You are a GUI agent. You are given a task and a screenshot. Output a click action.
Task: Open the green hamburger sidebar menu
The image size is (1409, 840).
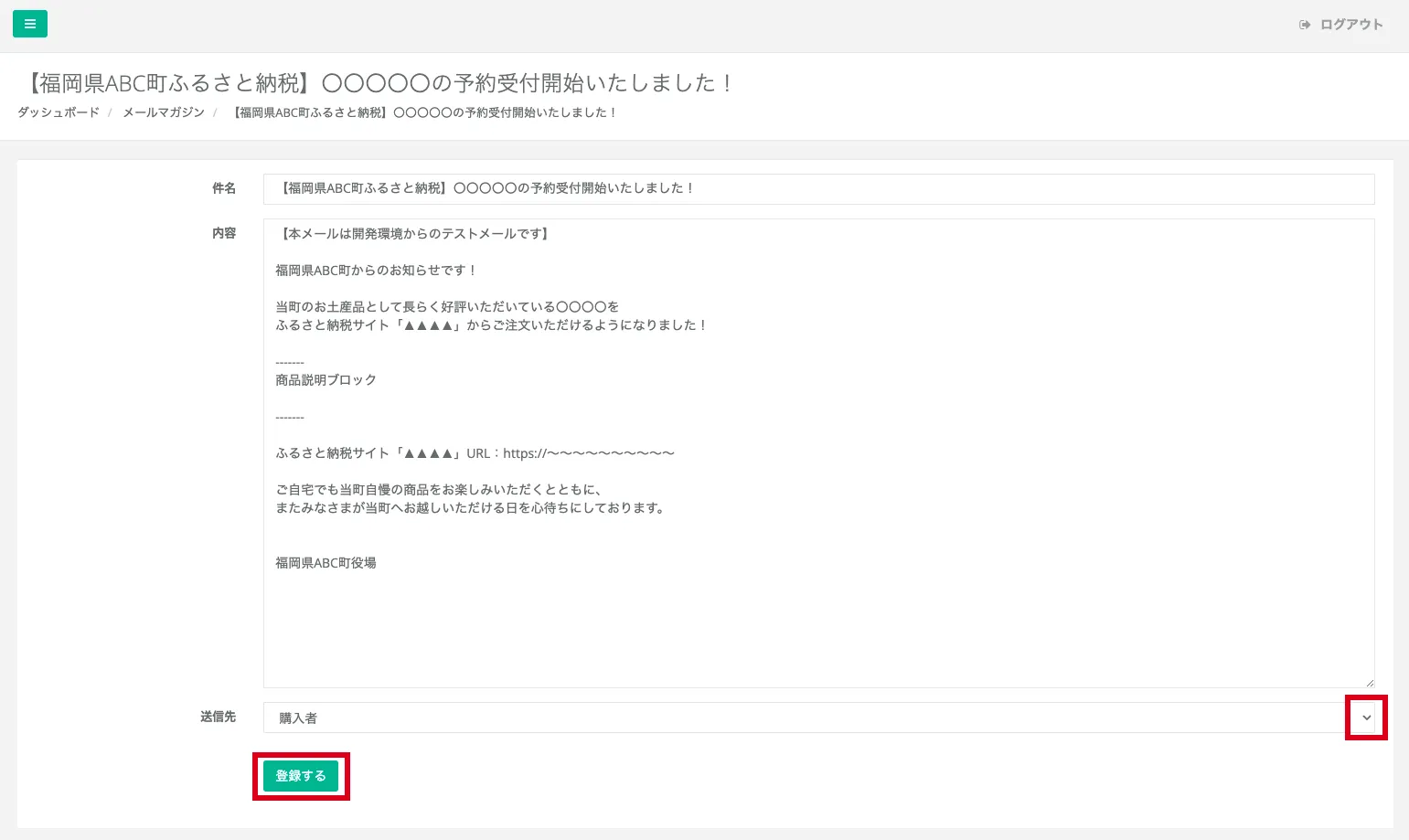30,24
